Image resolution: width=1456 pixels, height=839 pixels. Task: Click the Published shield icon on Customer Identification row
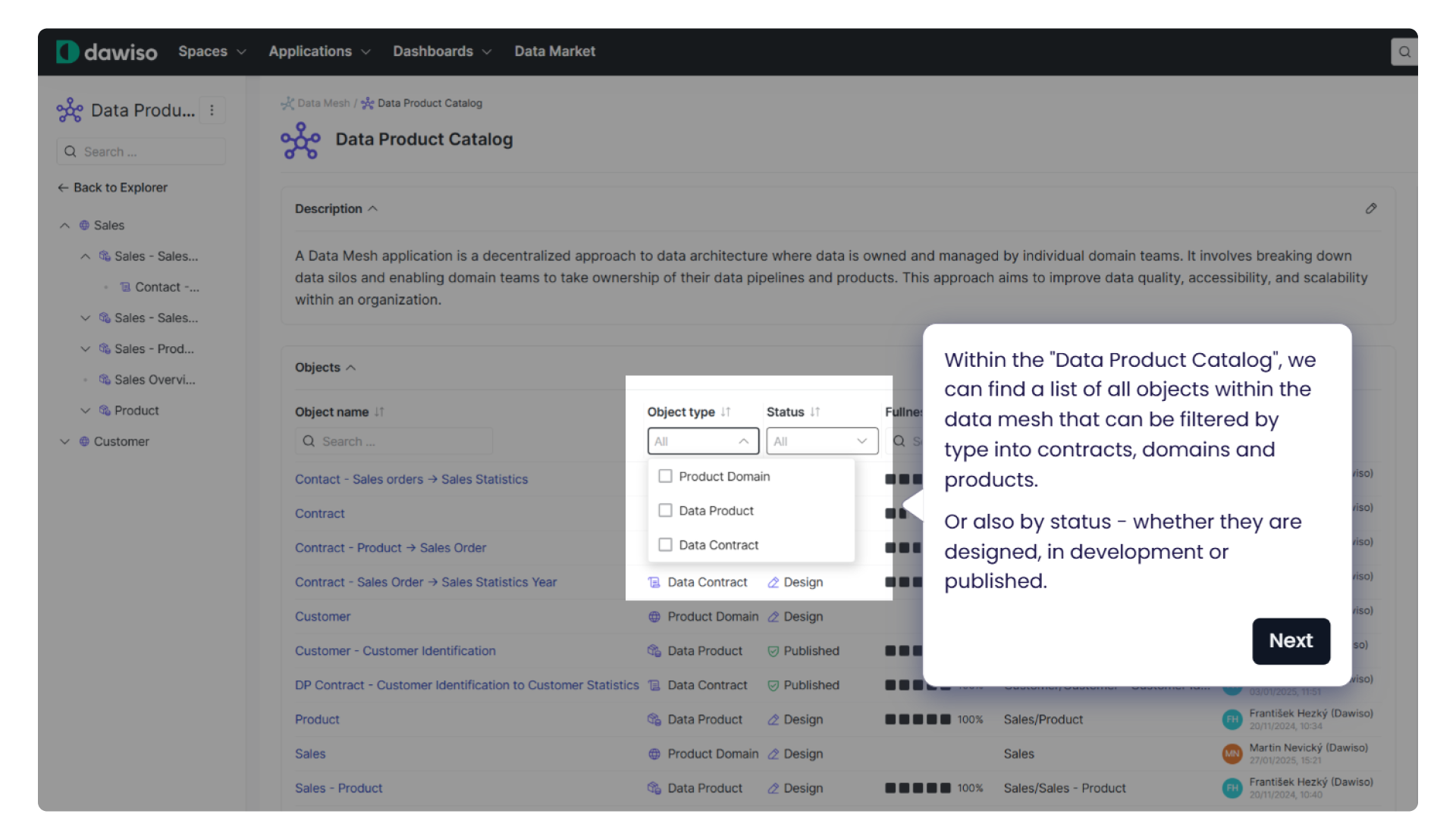(773, 650)
